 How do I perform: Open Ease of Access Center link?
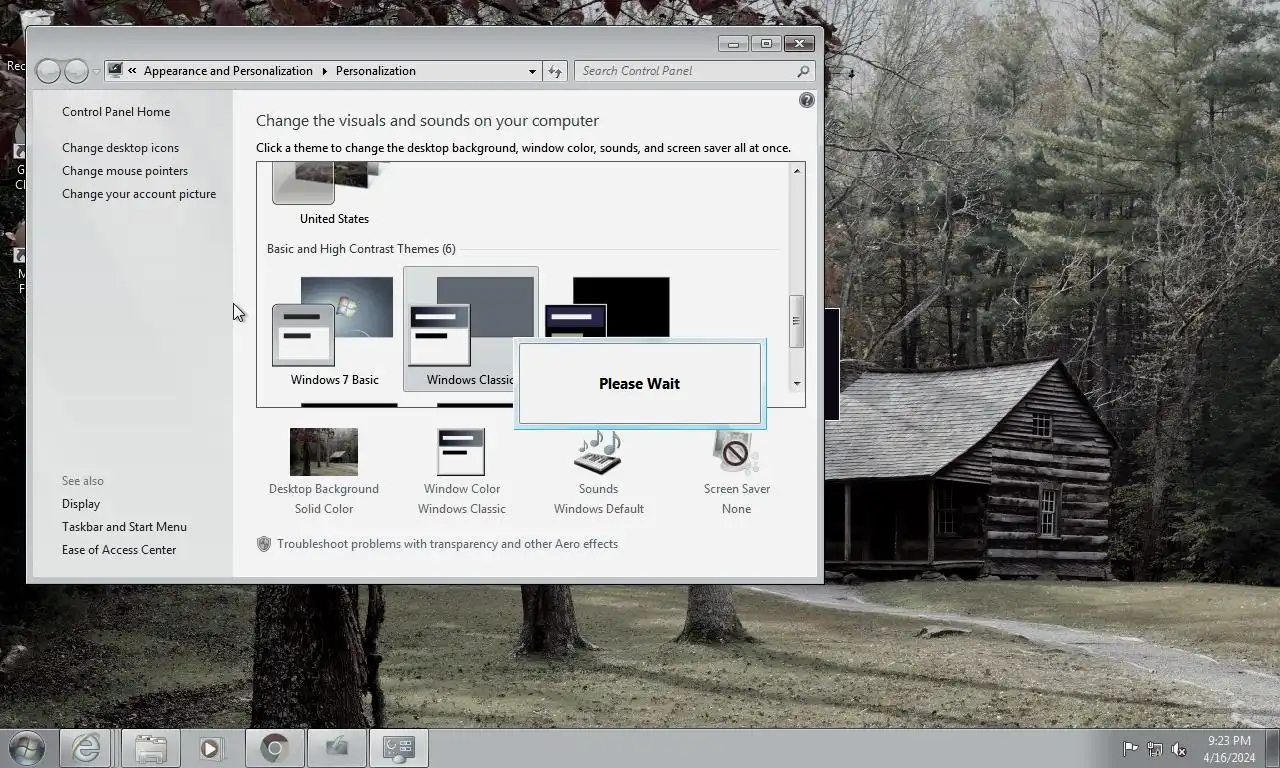119,550
